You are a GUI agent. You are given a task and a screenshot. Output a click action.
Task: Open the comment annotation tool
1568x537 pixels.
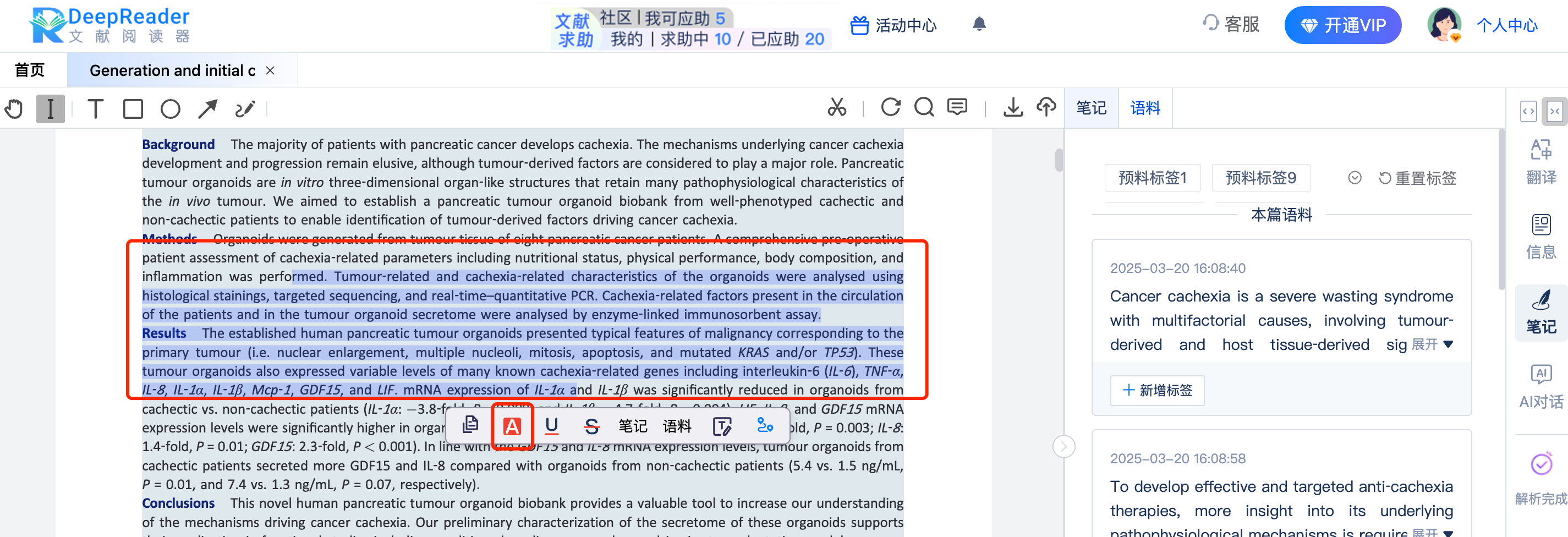pos(956,107)
